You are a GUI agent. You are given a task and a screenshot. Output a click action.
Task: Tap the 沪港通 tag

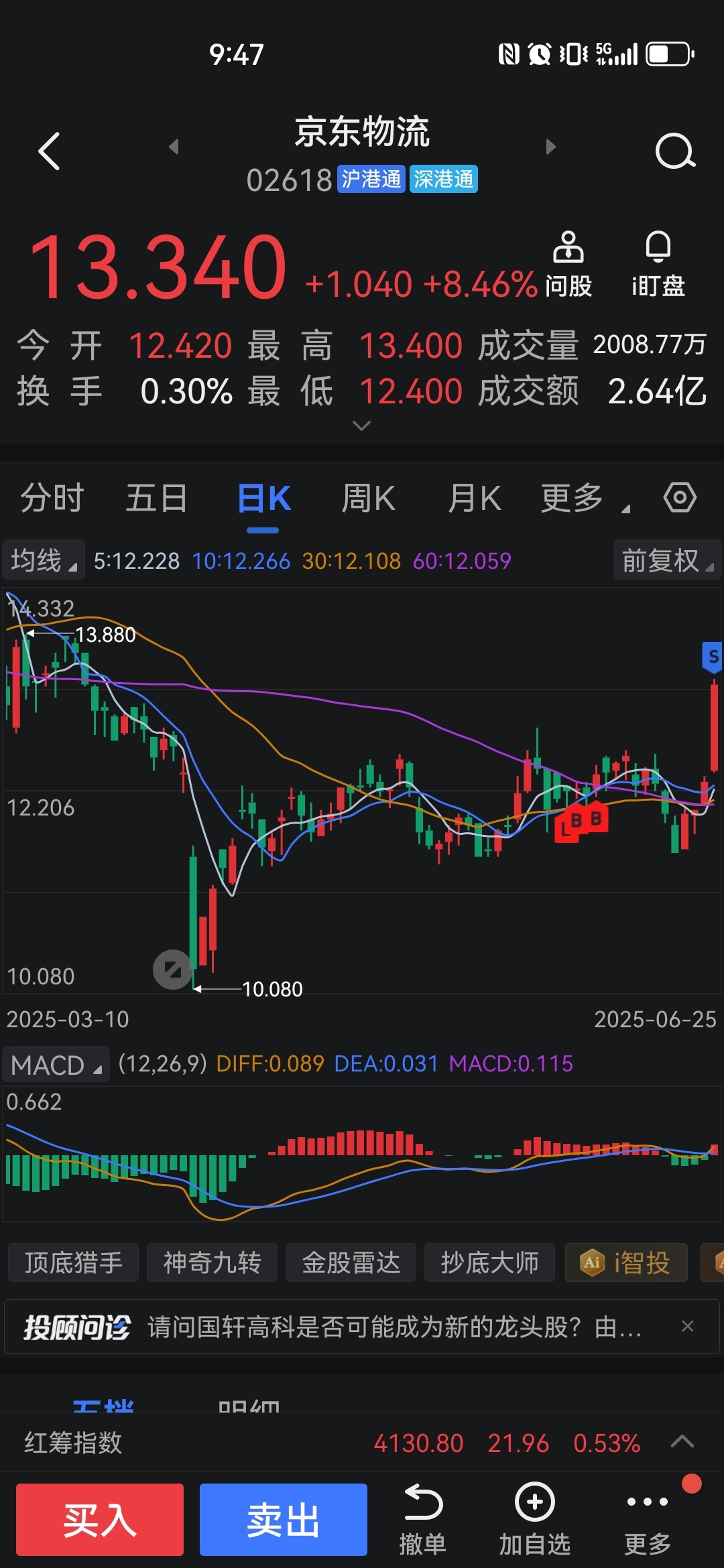click(x=371, y=179)
